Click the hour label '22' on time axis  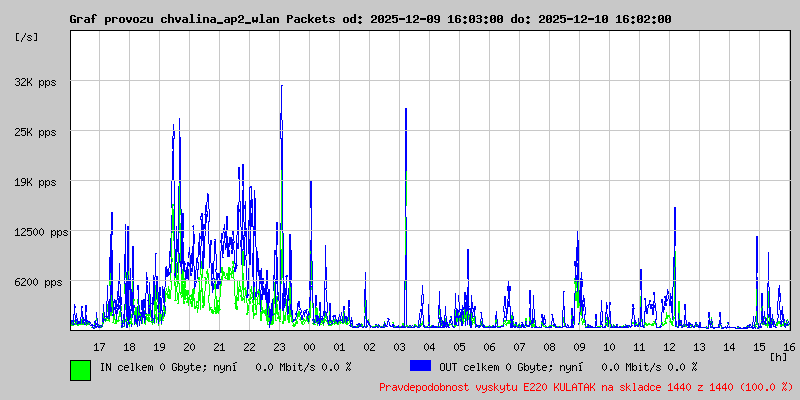pyautogui.click(x=249, y=347)
